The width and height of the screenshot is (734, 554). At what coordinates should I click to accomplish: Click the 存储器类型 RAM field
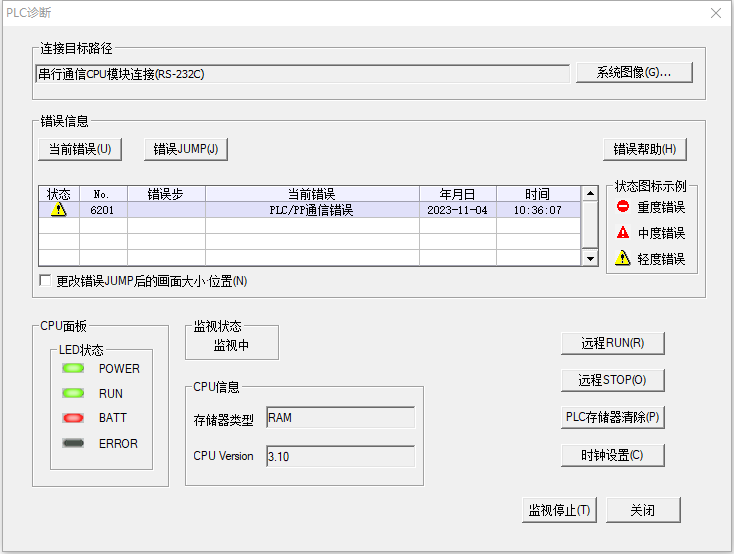pyautogui.click(x=340, y=418)
